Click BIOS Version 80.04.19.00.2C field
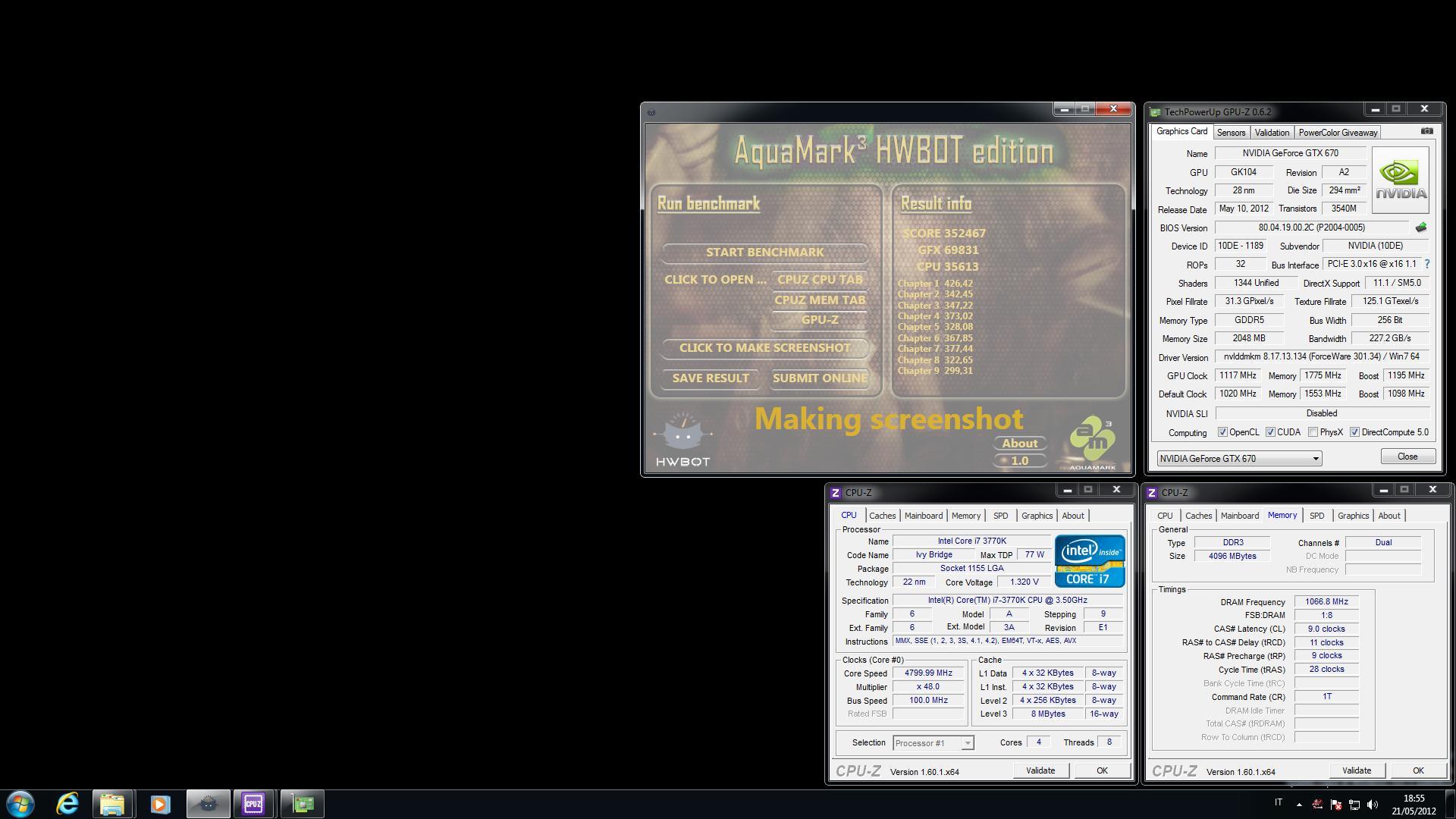This screenshot has height=819, width=1456. coord(1312,227)
